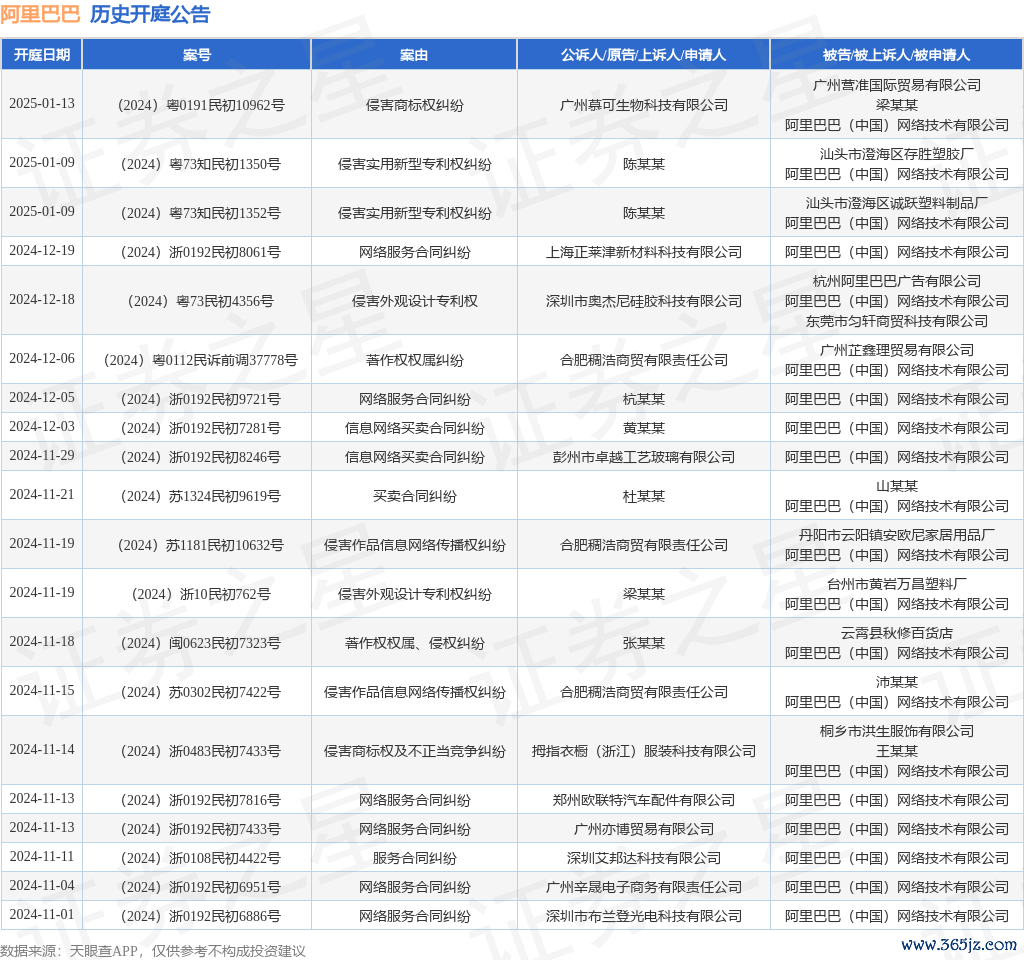Select the 侵害外观设计专利权 cell without 纠纷
The width and height of the screenshot is (1024, 960).
pyautogui.click(x=414, y=301)
